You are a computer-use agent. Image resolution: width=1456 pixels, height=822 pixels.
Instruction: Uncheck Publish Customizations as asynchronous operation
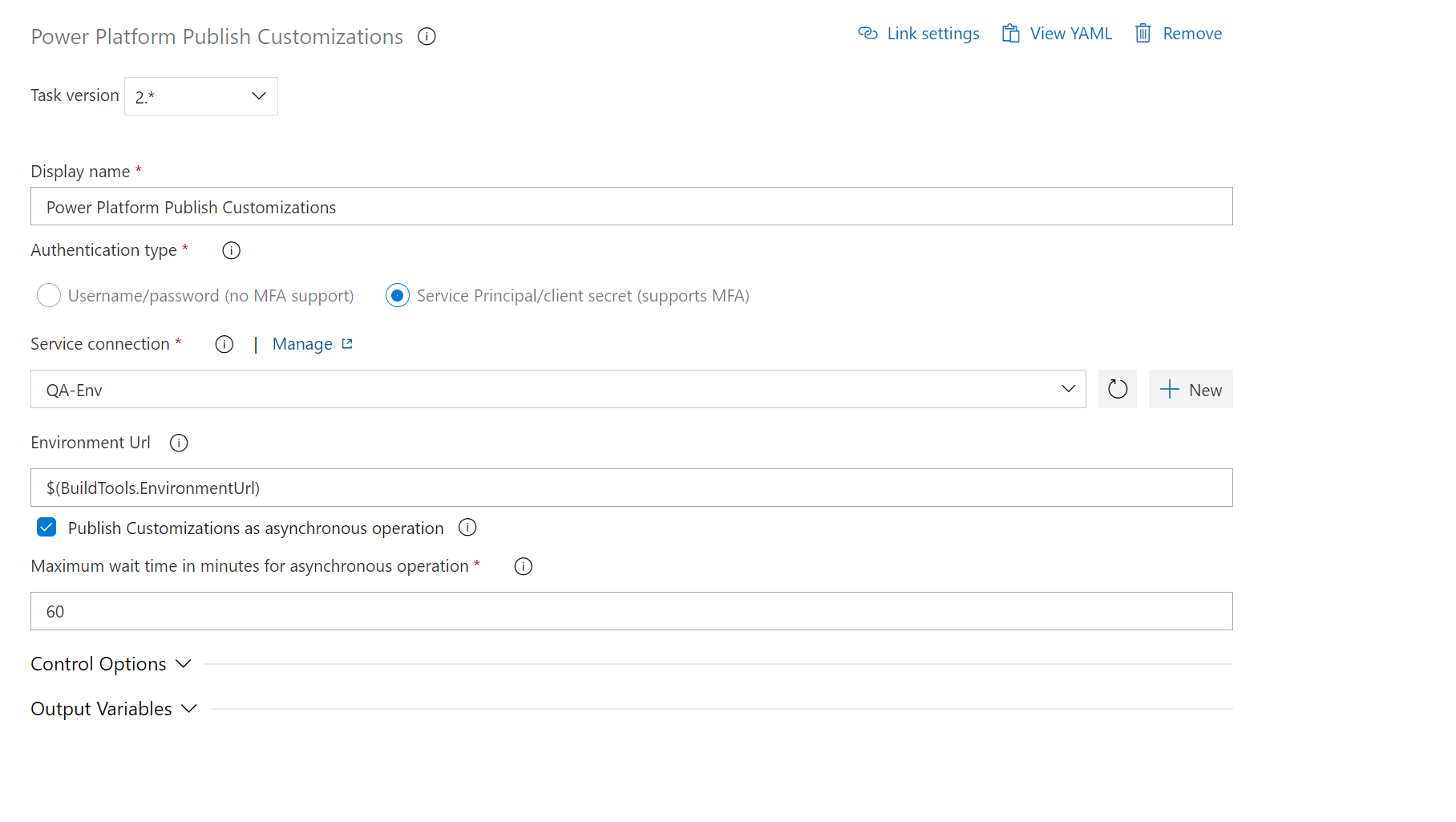46,527
